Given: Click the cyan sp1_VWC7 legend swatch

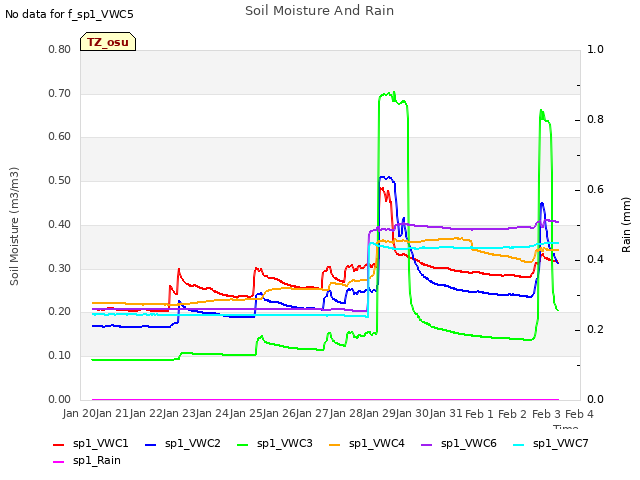Looking at the screenshot, I should tap(519, 445).
